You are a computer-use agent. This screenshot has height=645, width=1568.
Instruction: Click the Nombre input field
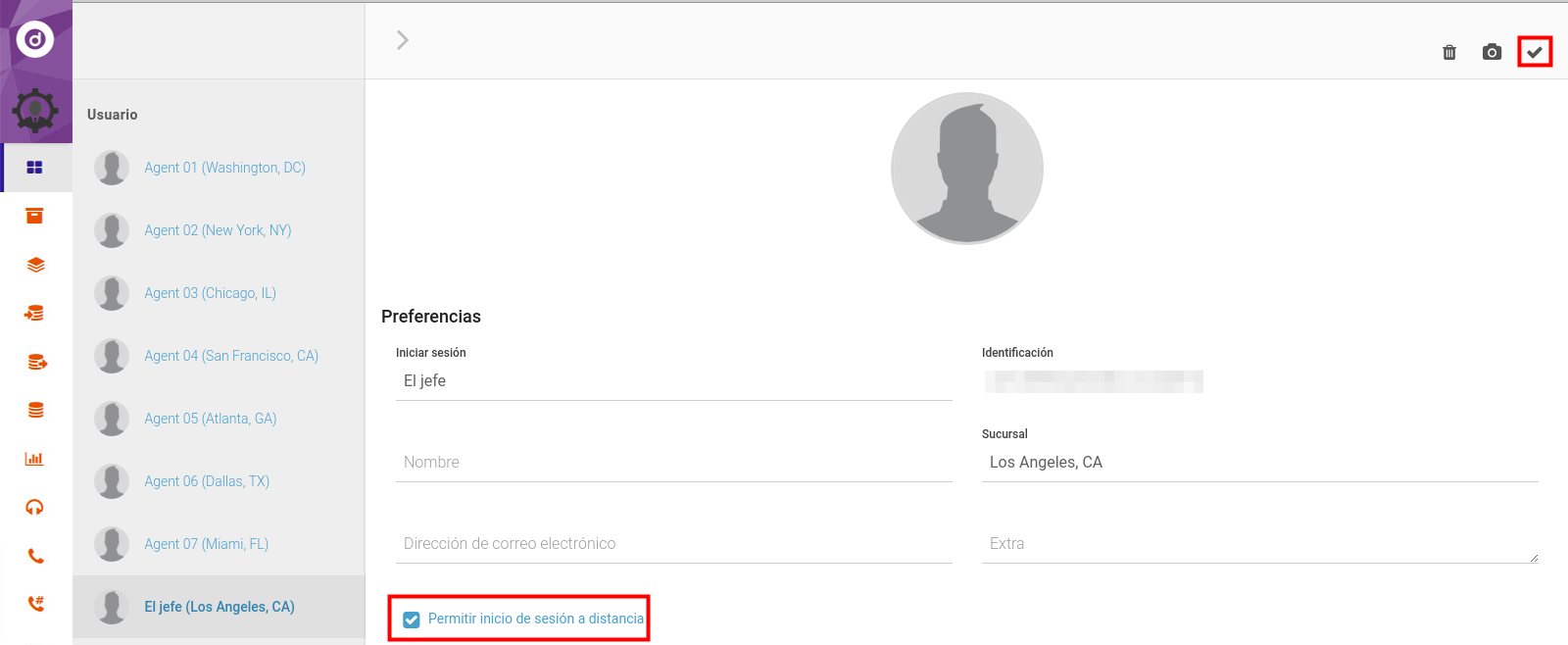[673, 463]
